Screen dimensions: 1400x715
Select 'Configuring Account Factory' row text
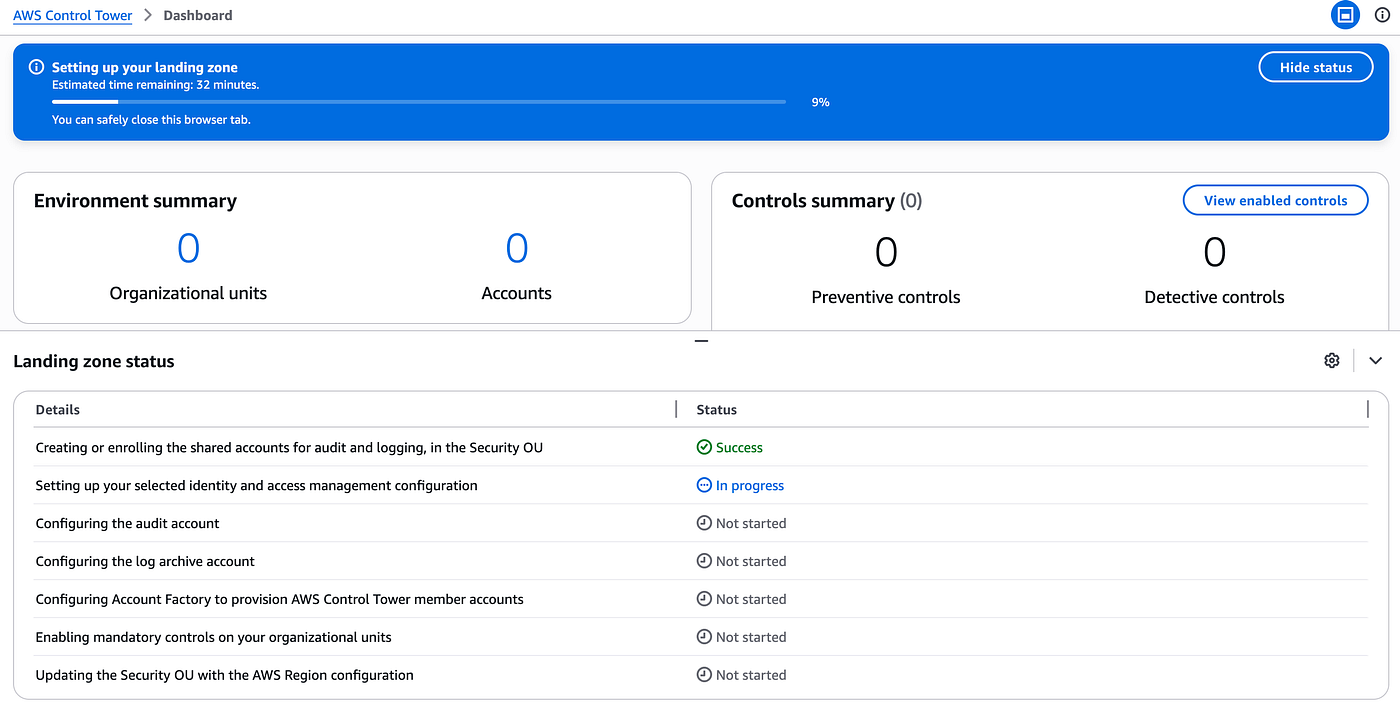279,599
